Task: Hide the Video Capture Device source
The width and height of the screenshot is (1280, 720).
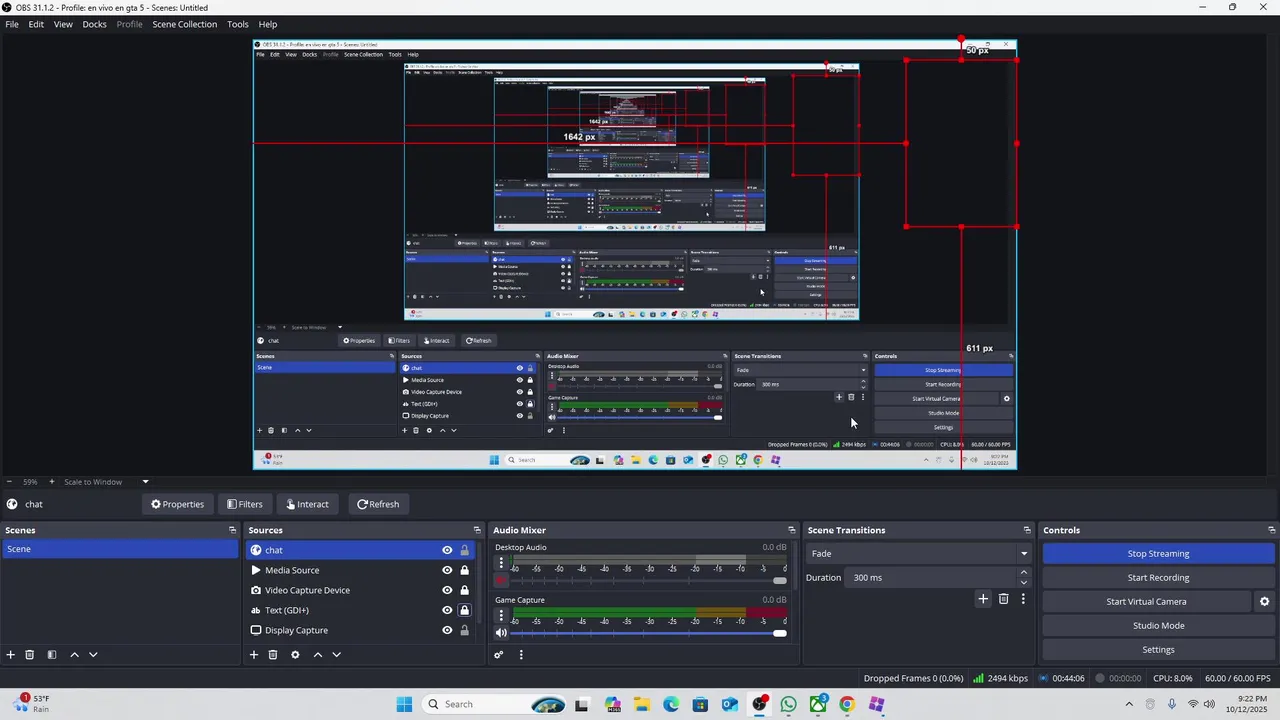Action: pyautogui.click(x=447, y=590)
